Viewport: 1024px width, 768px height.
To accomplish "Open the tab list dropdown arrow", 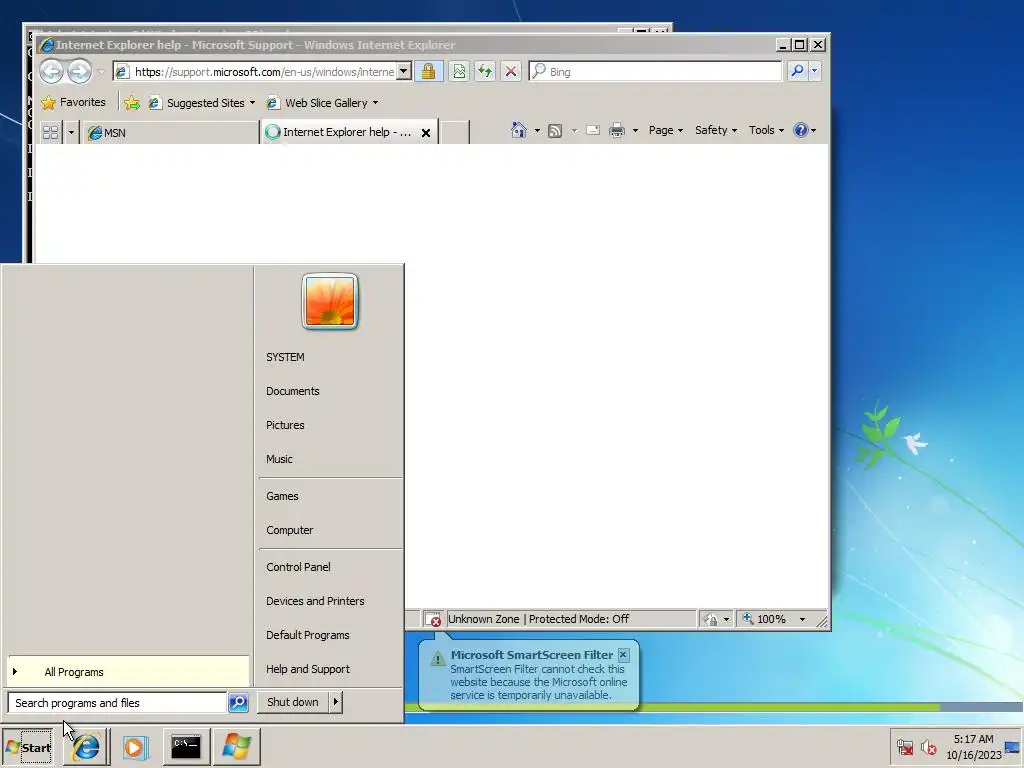I will click(71, 133).
